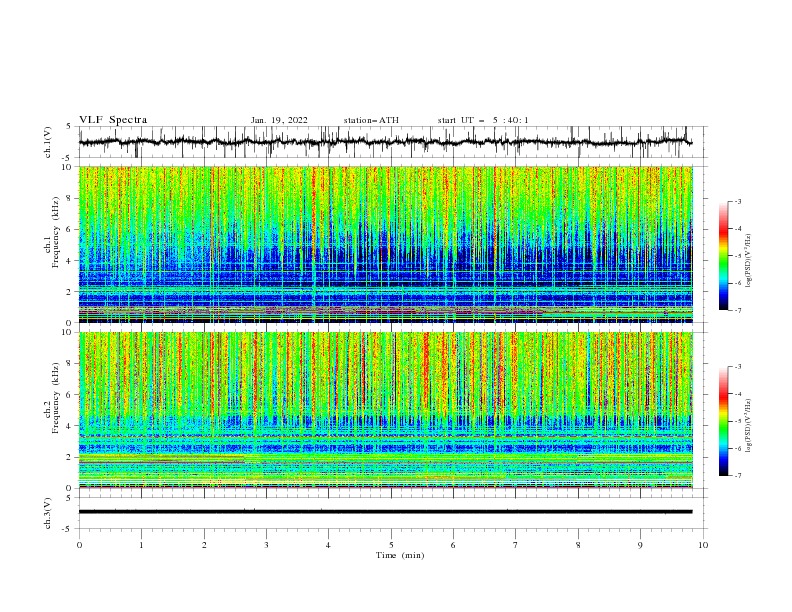Screen dimensions: 792x612
Task: Click the ch.1 spectrogram plot area
Action: point(386,244)
